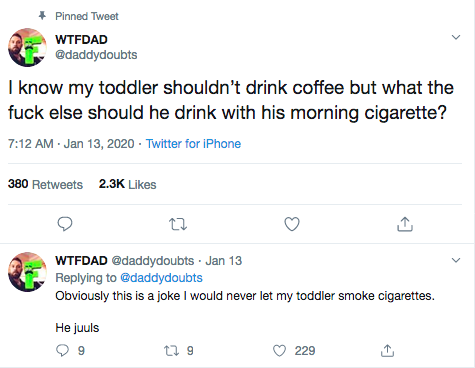View the 2.3K Likes list
Image resolution: width=475 pixels, height=368 pixels.
[127, 184]
